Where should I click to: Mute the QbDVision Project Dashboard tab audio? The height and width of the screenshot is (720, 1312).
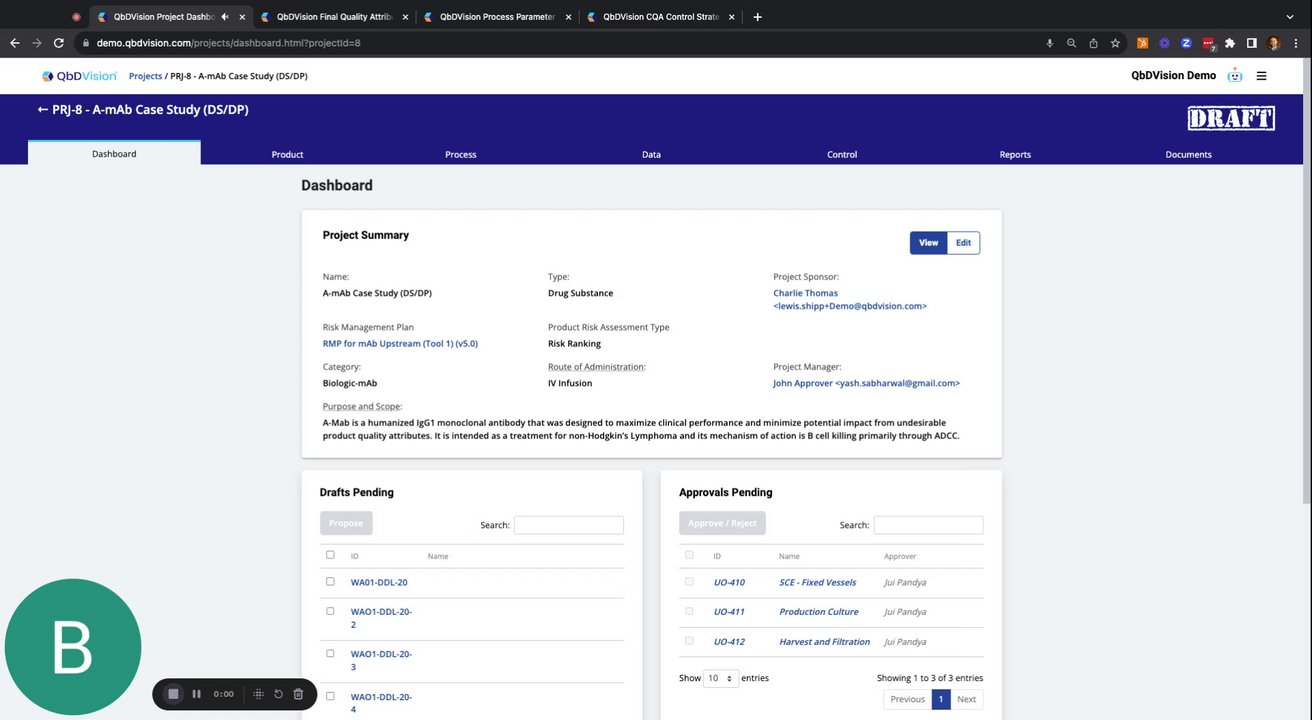point(224,17)
